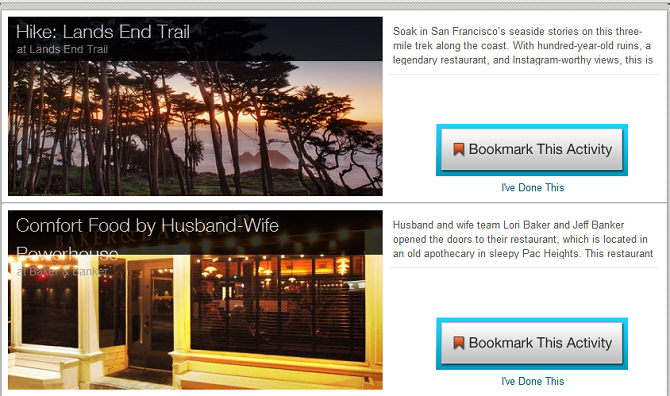Open the sunset cypress trees photo
This screenshot has height=396, width=670.
pos(195,128)
